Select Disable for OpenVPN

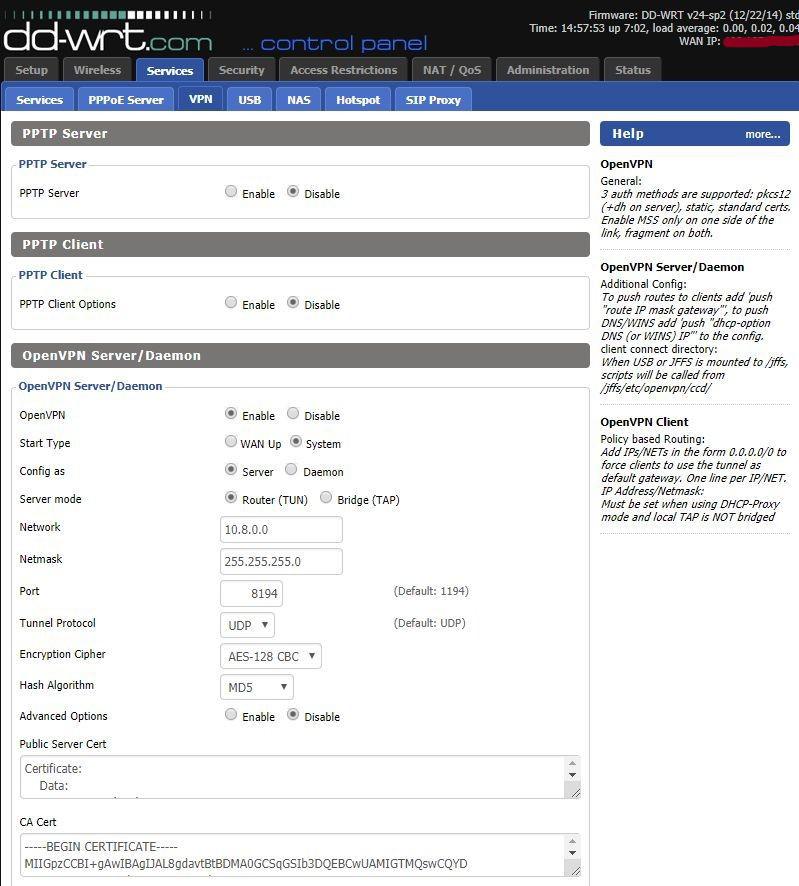point(293,413)
